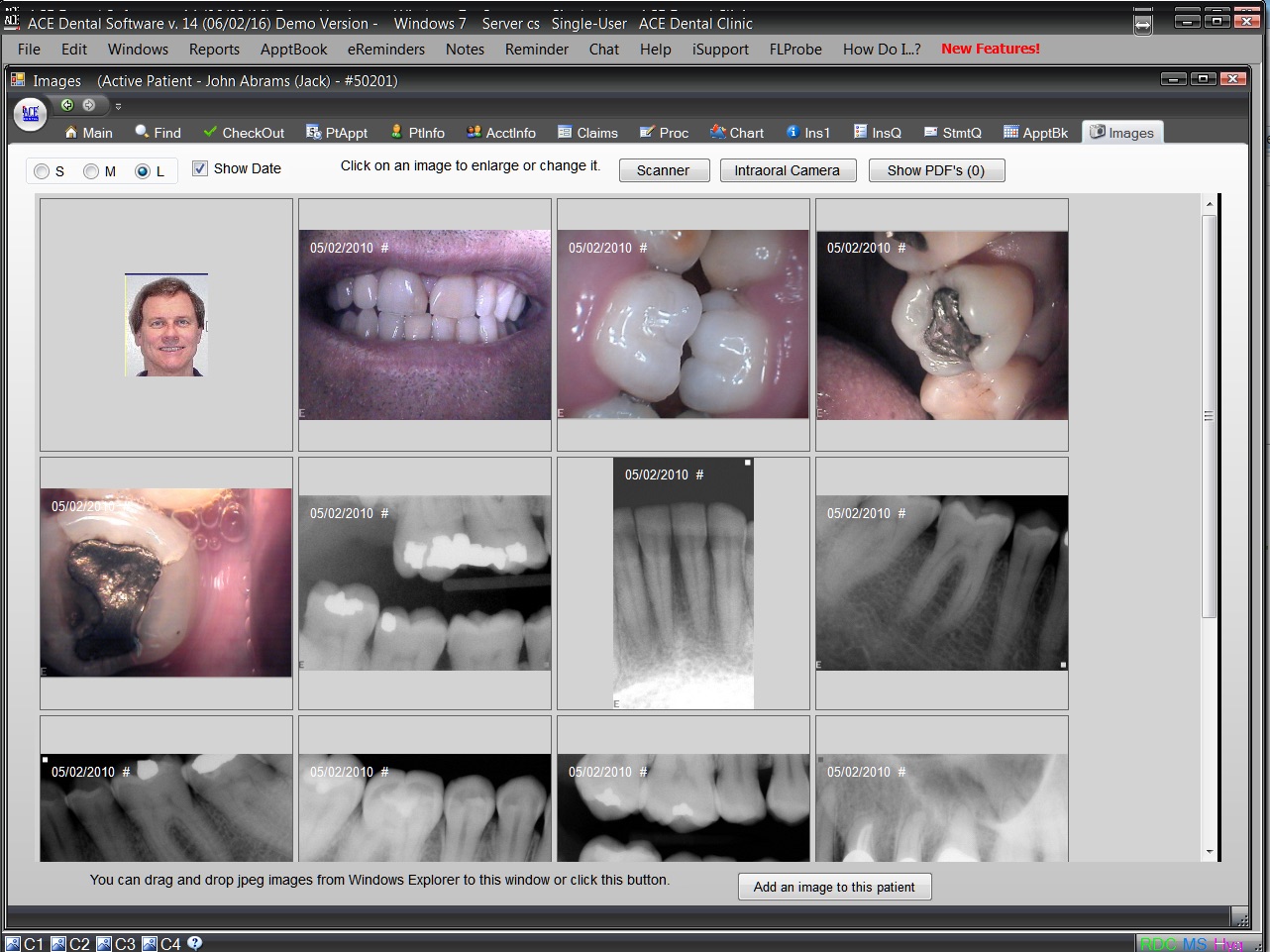Click the MS status bar label
Image resolution: width=1270 pixels, height=952 pixels.
(1195, 944)
